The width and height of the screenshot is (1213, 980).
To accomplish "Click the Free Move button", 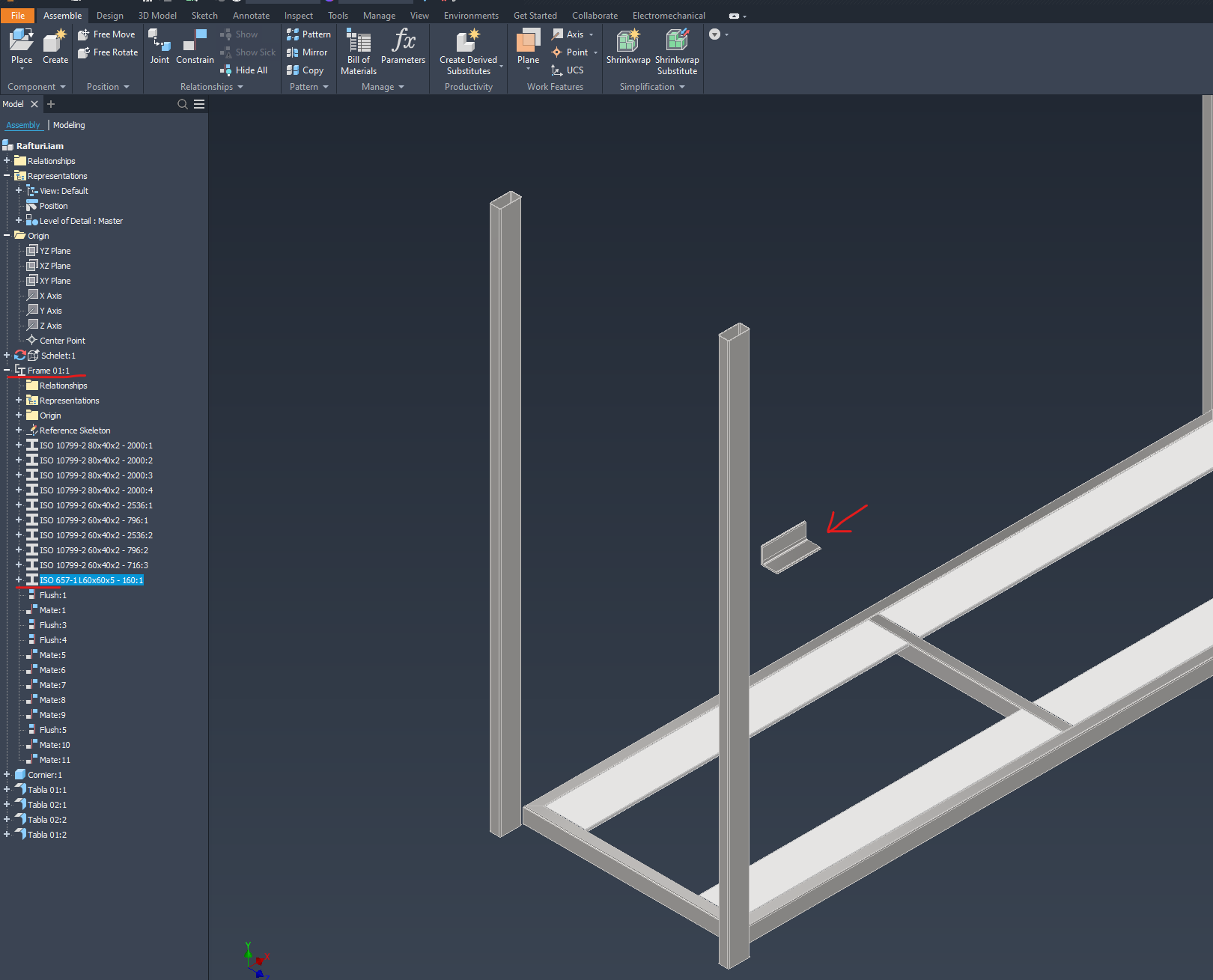I will tap(107, 34).
